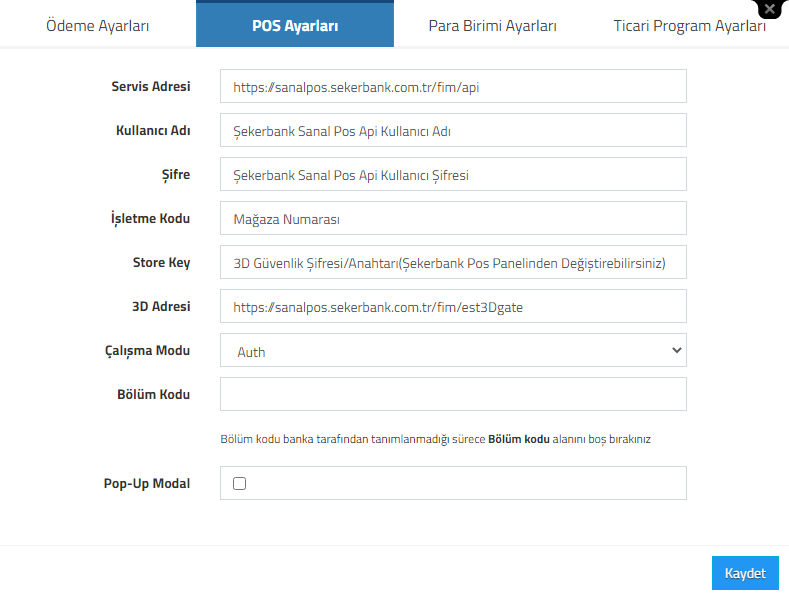Switch to Ödeme Ayarları tab

pyautogui.click(x=98, y=25)
